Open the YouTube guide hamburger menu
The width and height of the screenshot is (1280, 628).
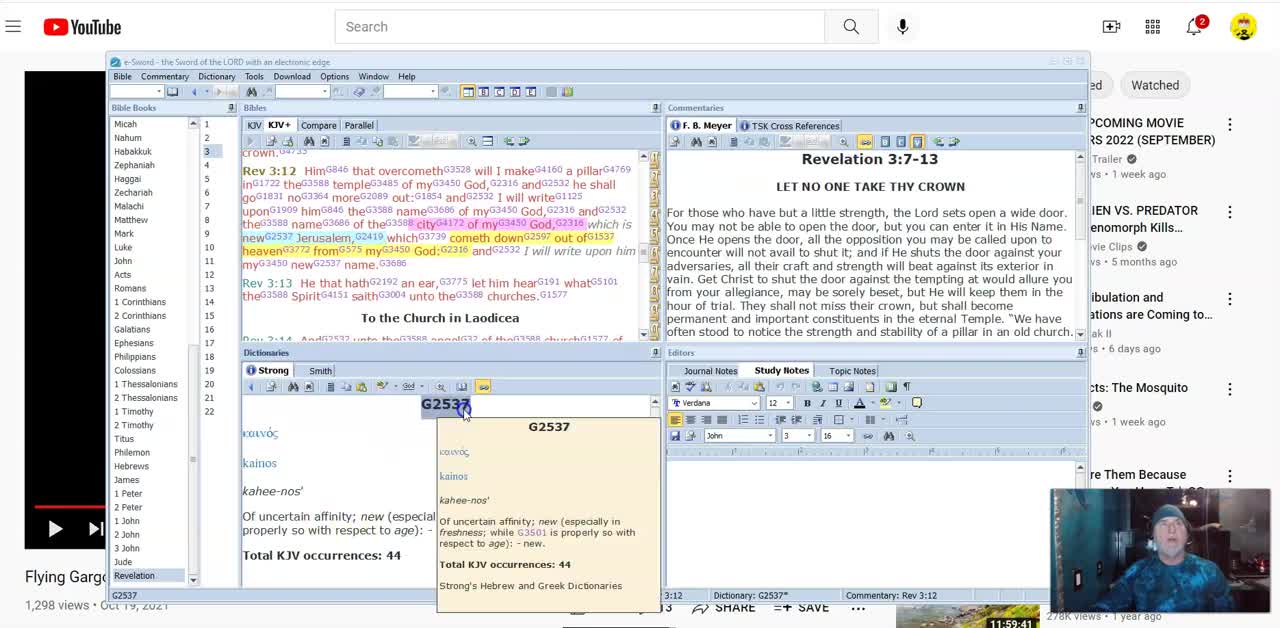tap(13, 27)
